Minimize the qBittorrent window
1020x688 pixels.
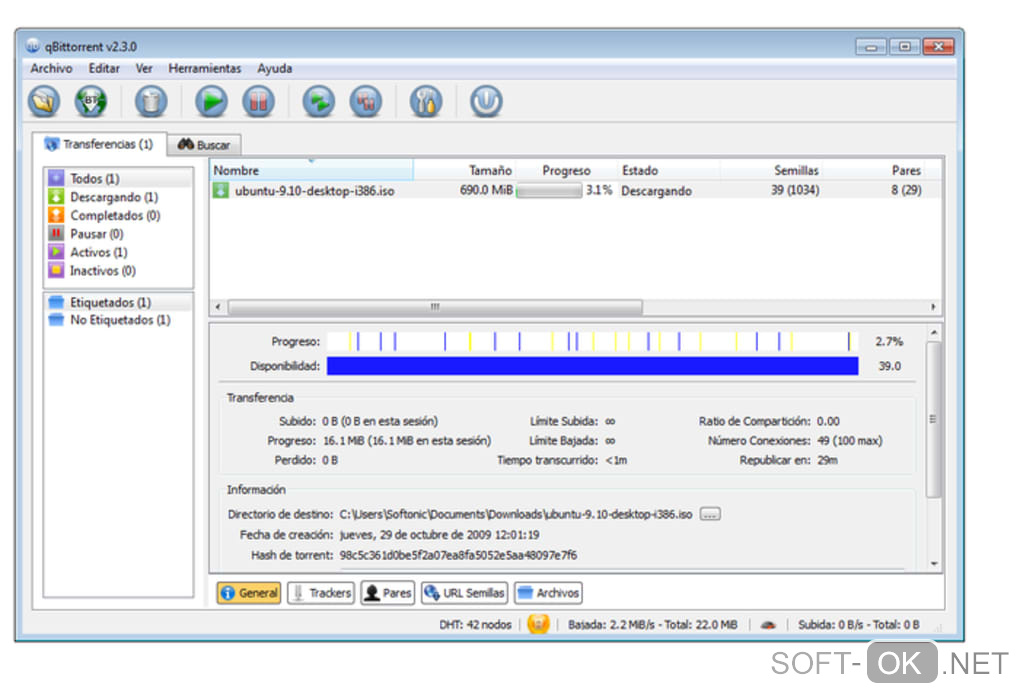tap(871, 47)
